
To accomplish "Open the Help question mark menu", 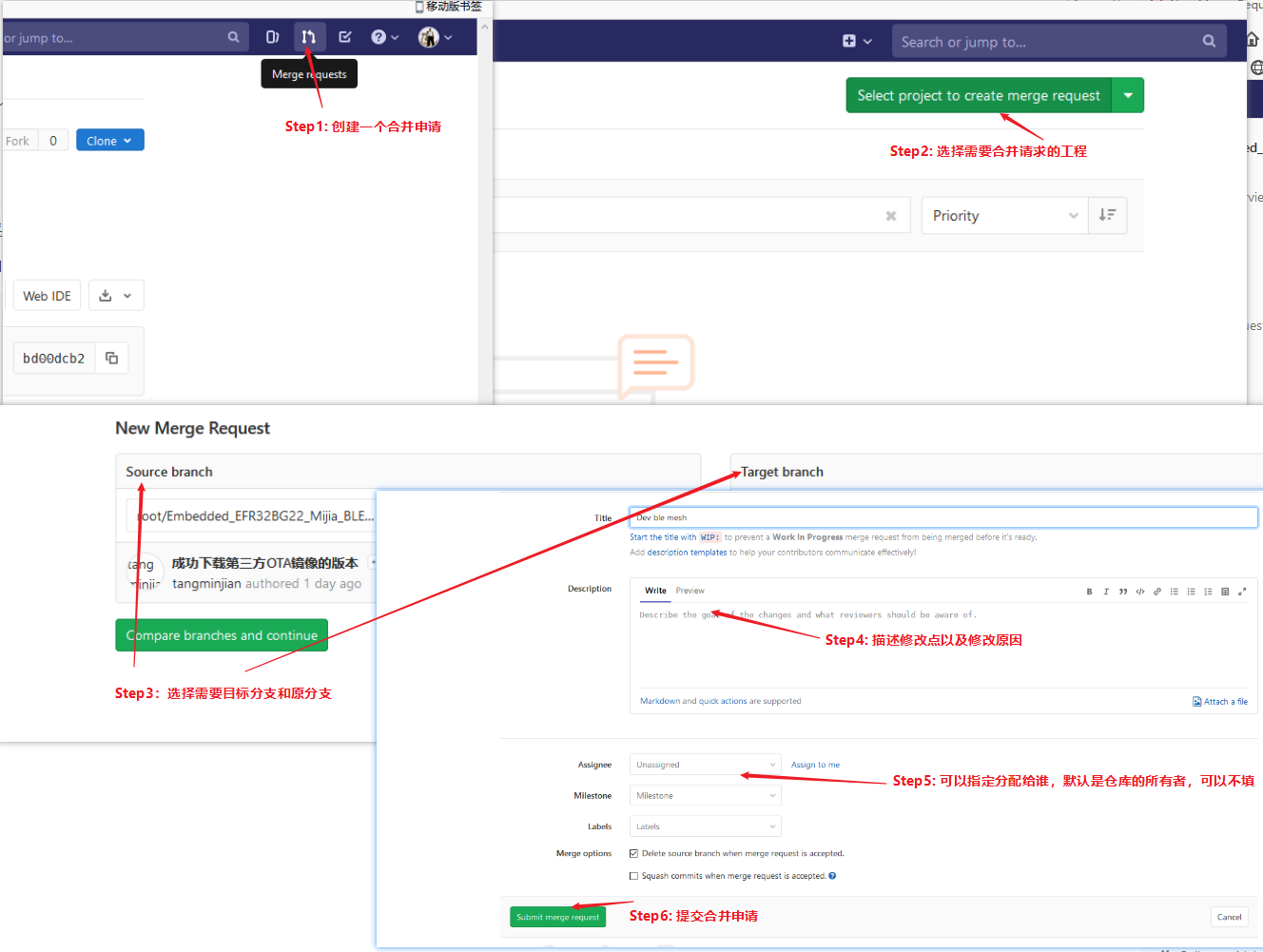I will pos(384,37).
